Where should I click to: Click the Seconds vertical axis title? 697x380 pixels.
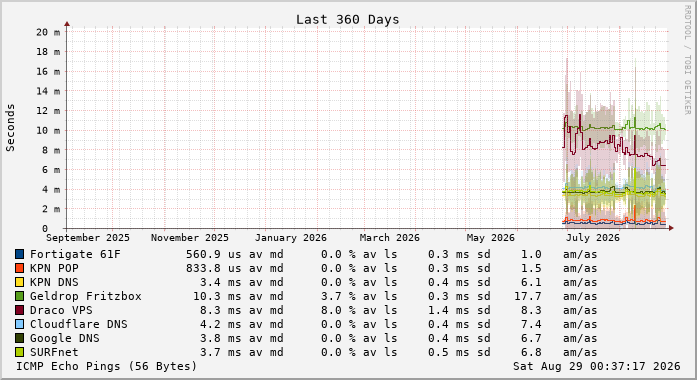pyautogui.click(x=10, y=128)
